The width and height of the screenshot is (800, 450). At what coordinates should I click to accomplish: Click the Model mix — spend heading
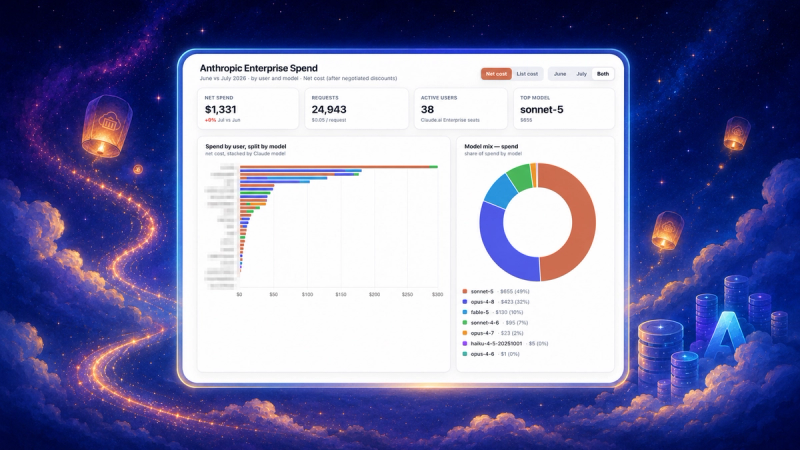click(x=491, y=146)
